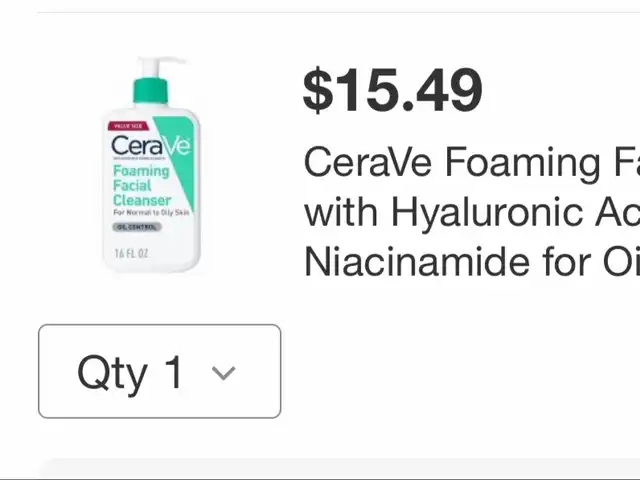This screenshot has height=480, width=640.
Task: Click the CeraVe logo on the bottle
Action: pos(151,145)
